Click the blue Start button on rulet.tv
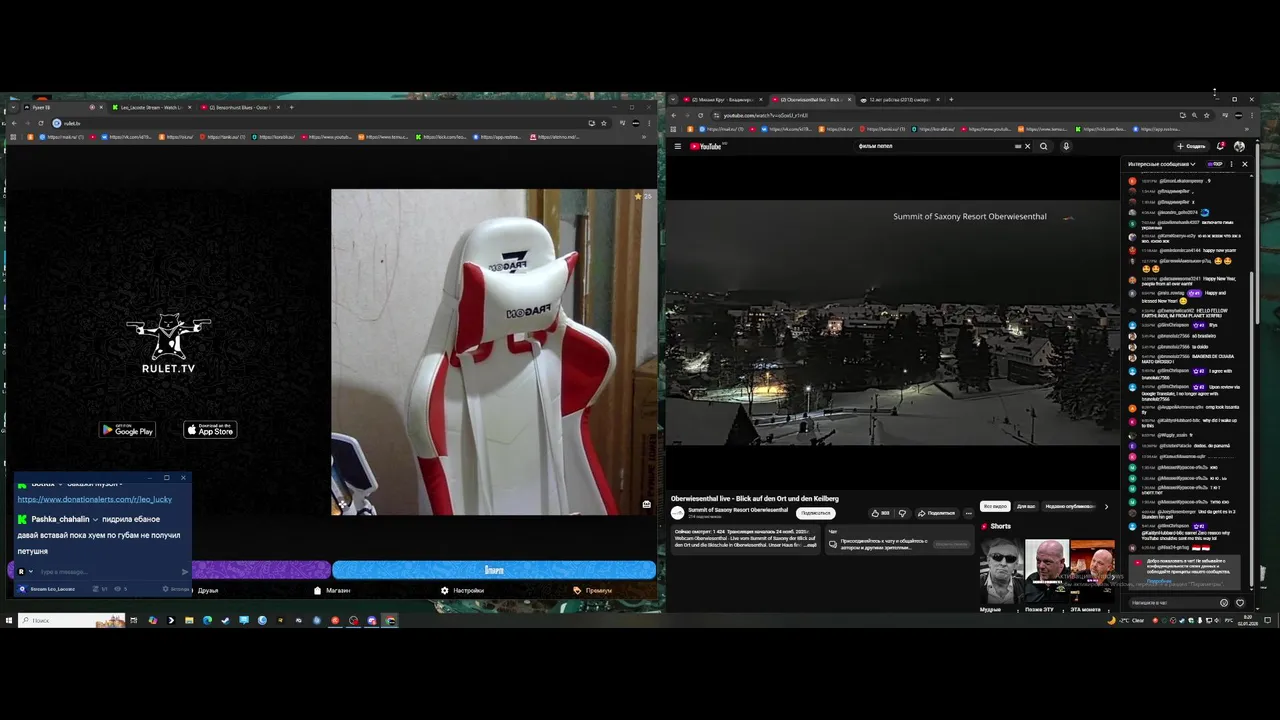The height and width of the screenshot is (720, 1280). click(x=494, y=570)
